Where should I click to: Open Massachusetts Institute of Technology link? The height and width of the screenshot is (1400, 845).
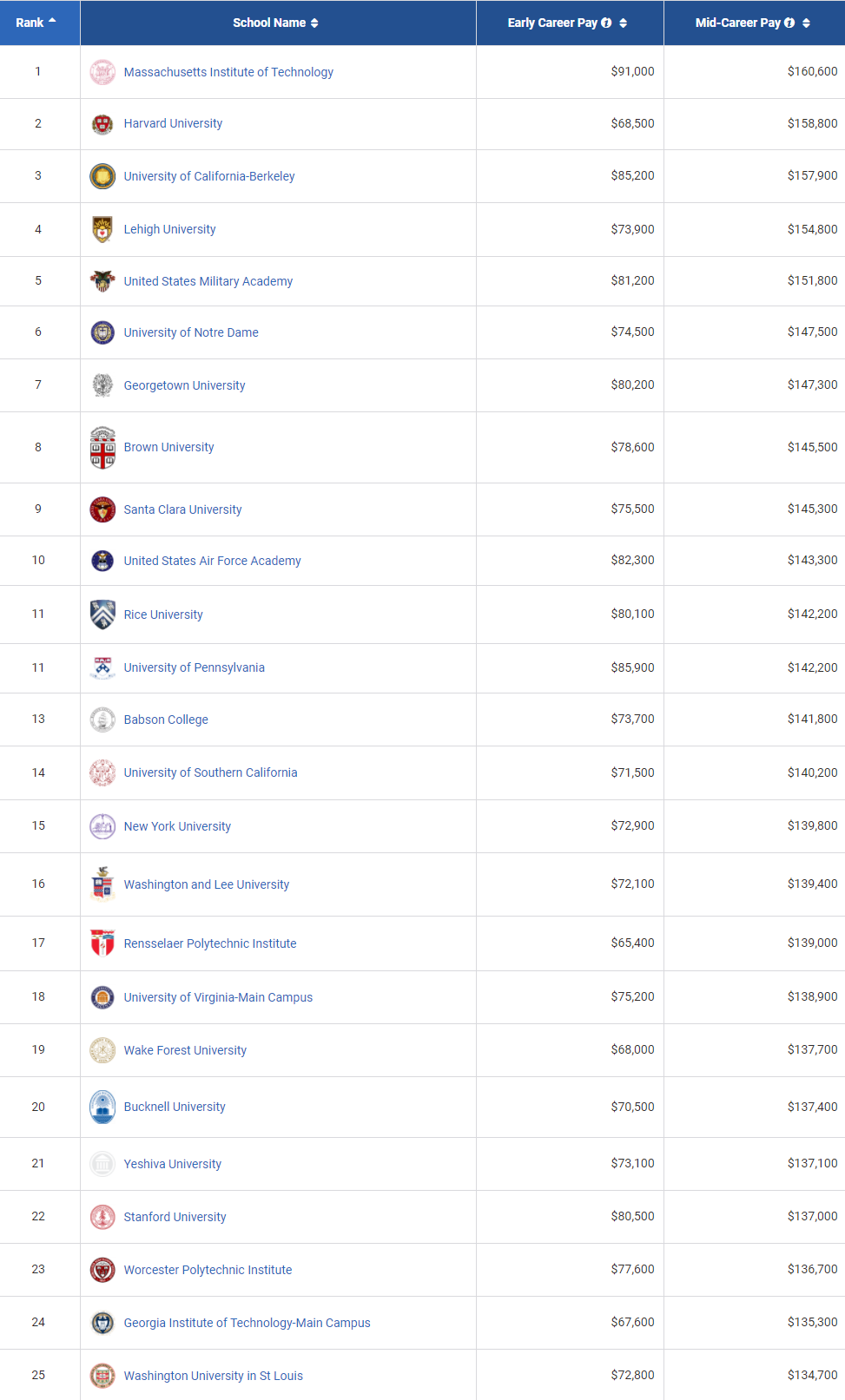point(228,72)
